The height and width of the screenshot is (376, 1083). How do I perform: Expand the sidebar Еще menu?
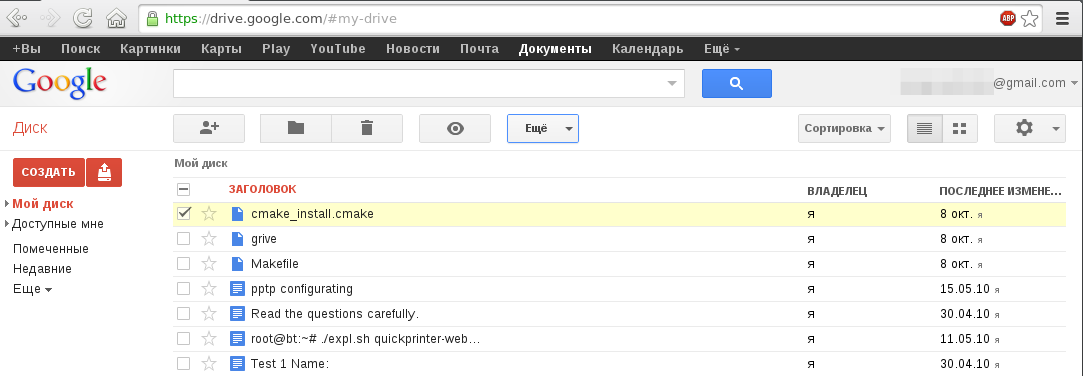pyautogui.click(x=32, y=290)
